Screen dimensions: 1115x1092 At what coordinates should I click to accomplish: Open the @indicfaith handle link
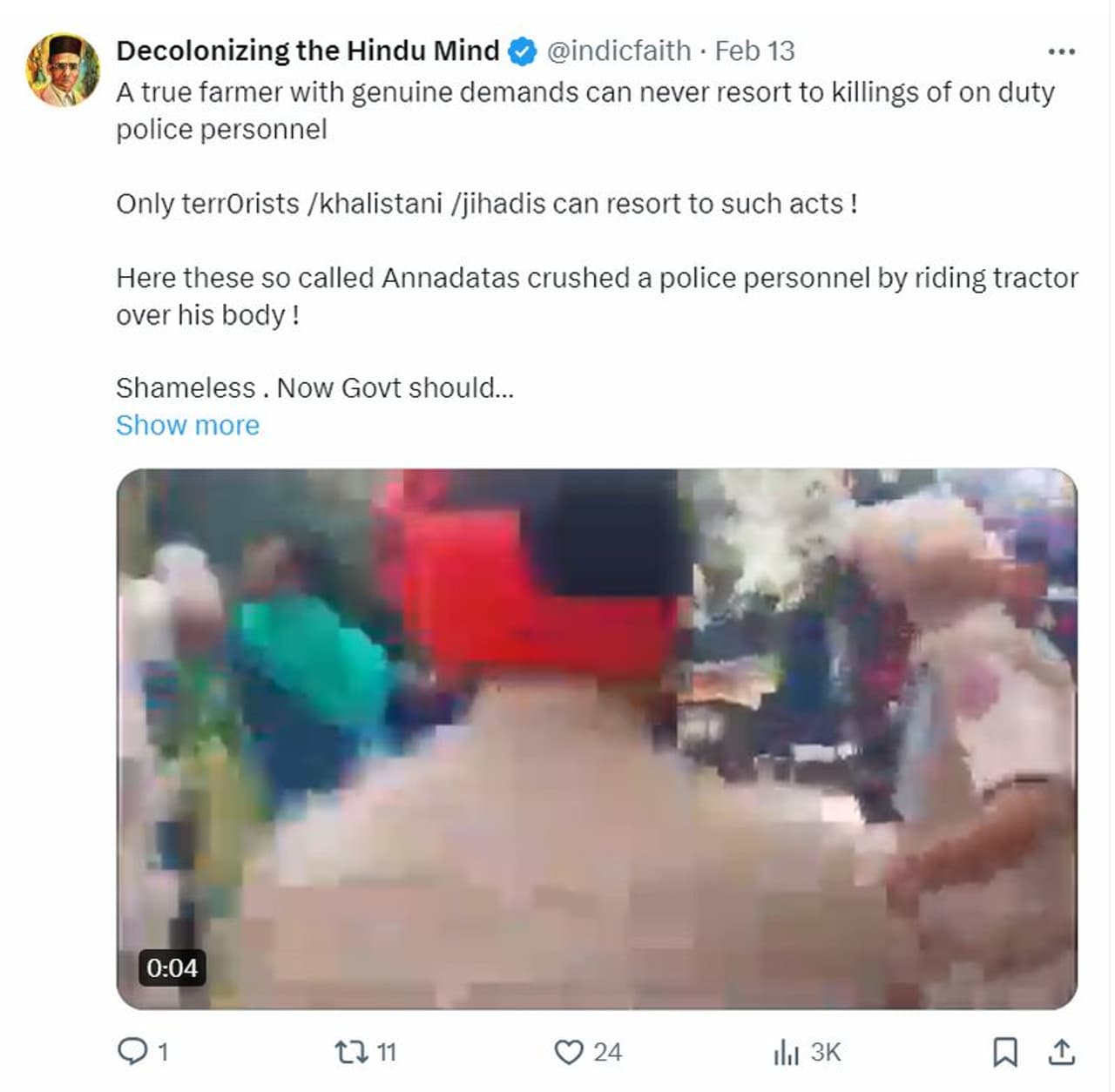point(618,51)
